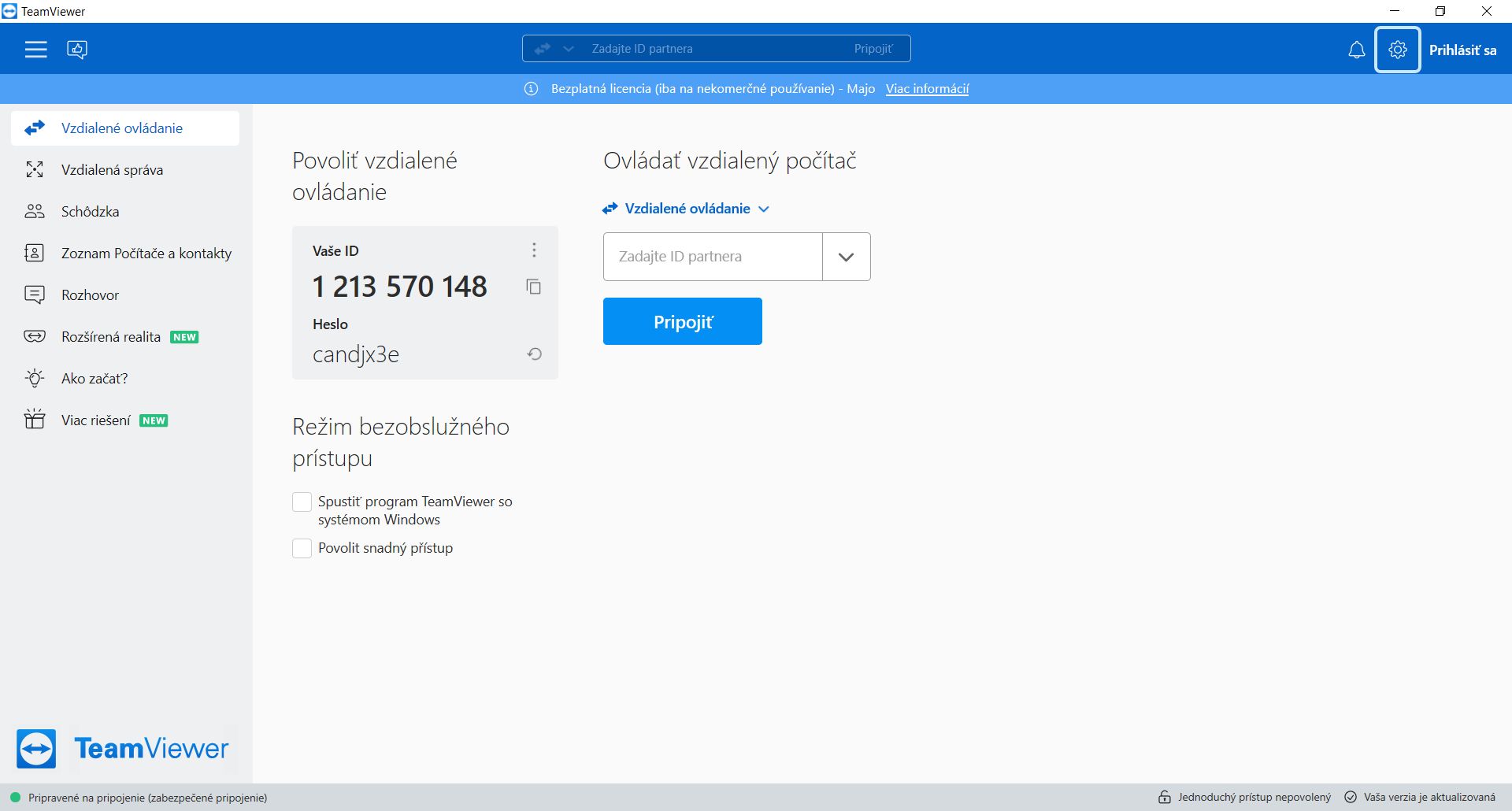Open Zoznam Počítače a kontakty

[125, 254]
